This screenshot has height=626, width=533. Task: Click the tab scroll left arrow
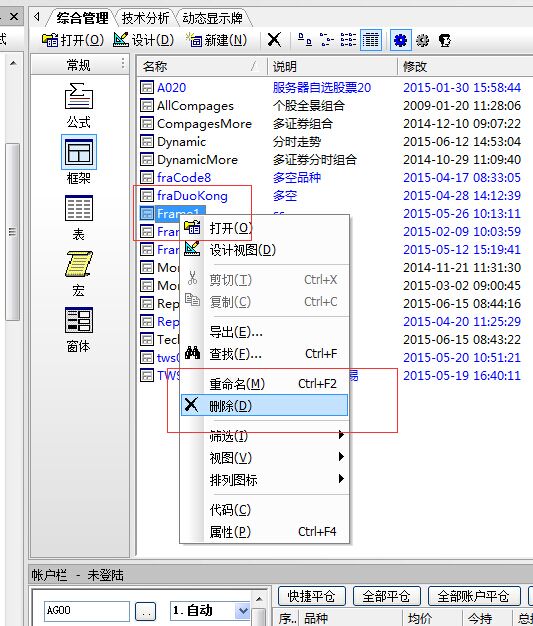[x=37, y=17]
